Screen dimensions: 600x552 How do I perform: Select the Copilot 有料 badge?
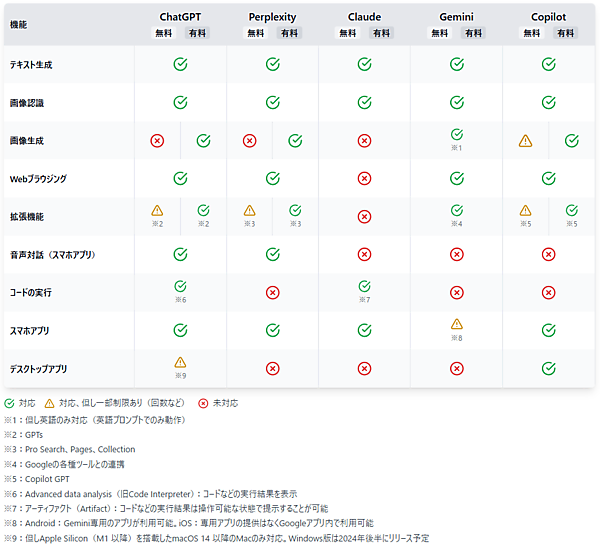click(x=565, y=33)
